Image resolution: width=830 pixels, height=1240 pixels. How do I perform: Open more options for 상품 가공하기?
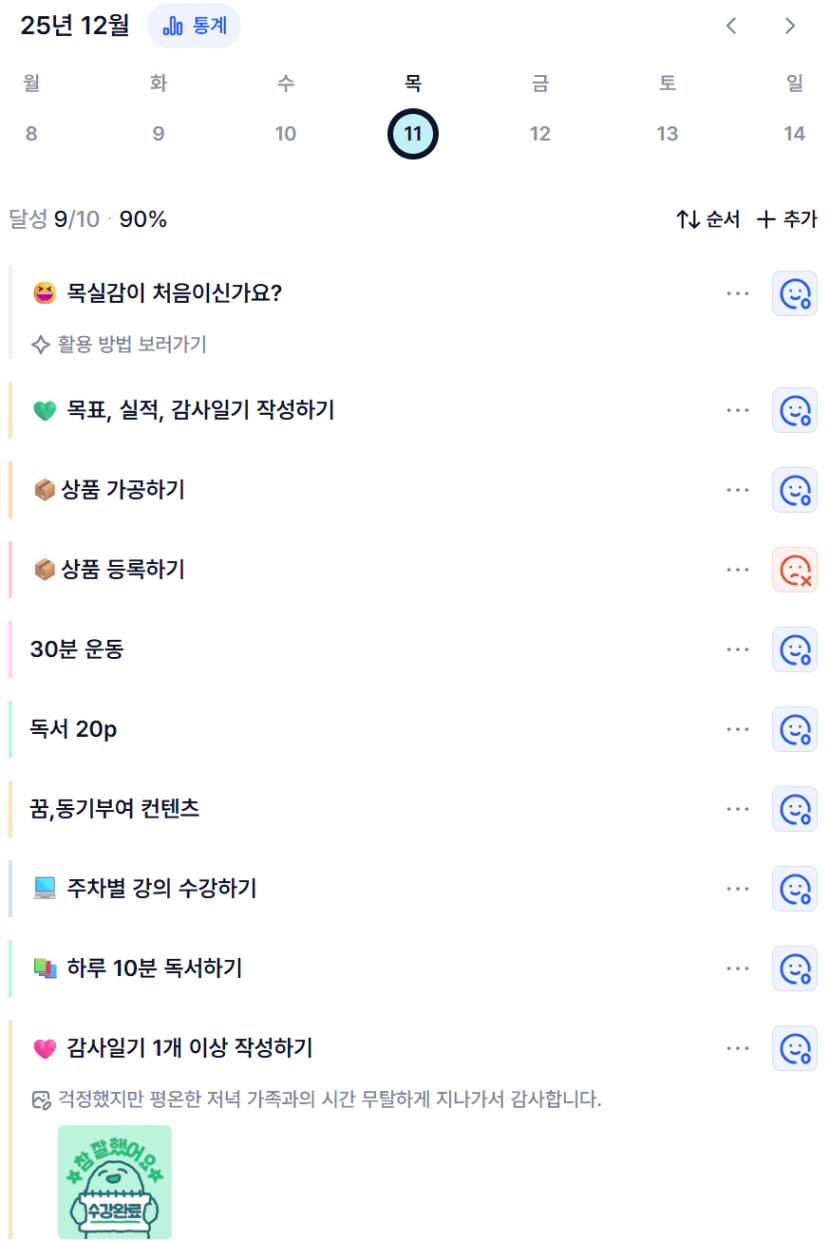click(x=738, y=490)
